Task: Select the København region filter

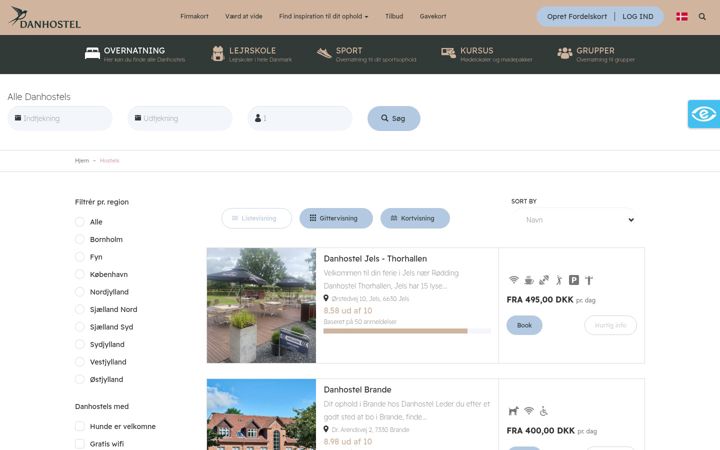Action: tap(79, 274)
